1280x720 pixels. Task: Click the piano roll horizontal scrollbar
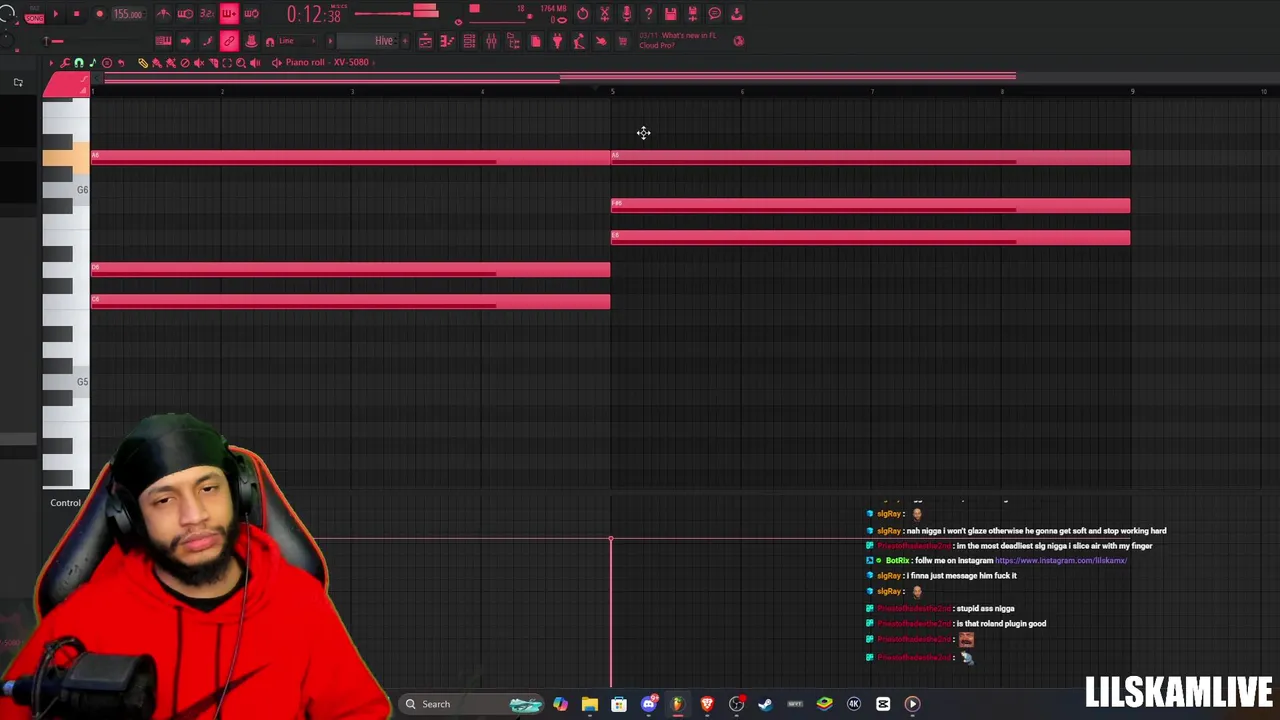[x=560, y=76]
